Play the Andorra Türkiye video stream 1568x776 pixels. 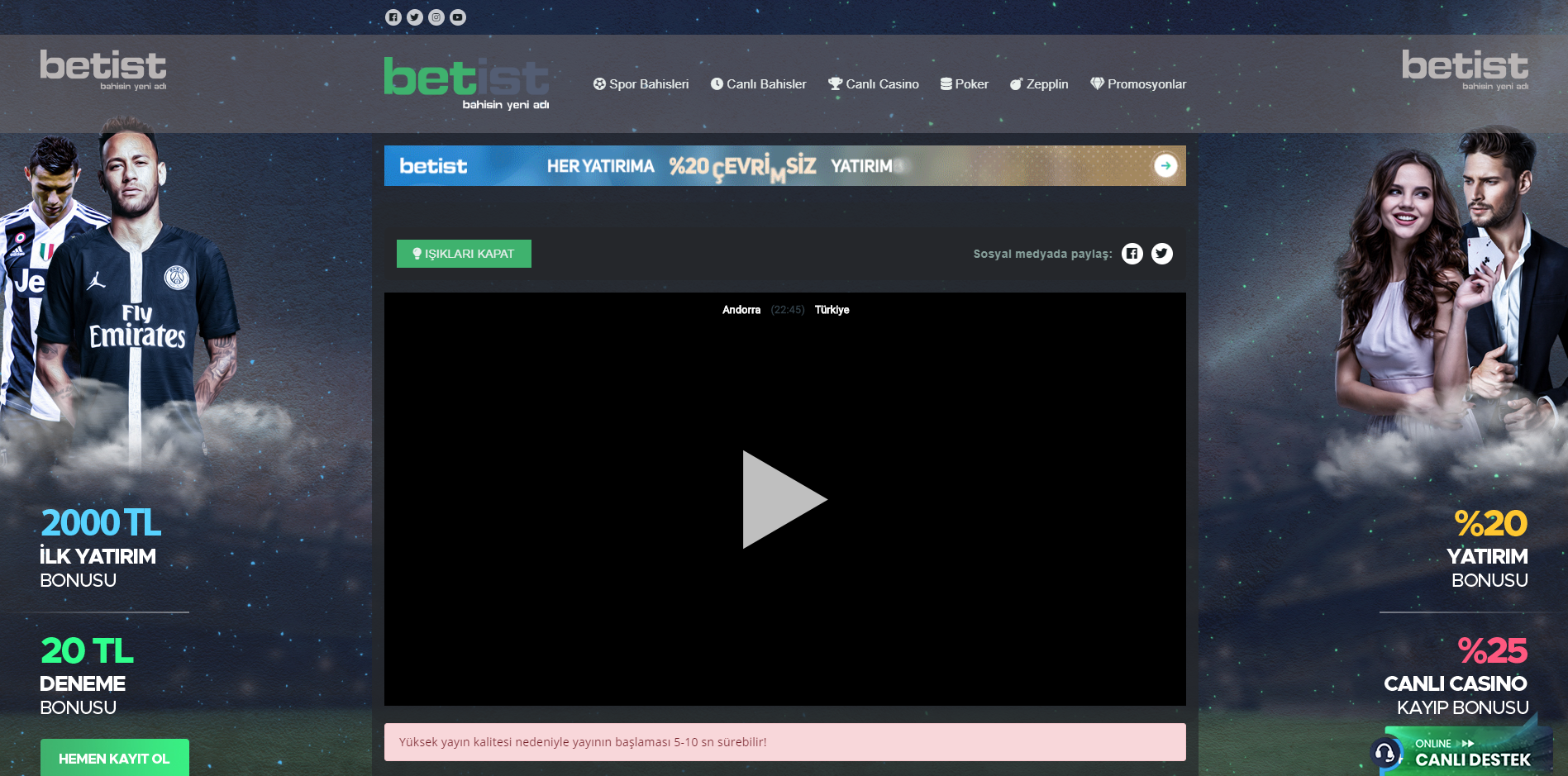[784, 499]
